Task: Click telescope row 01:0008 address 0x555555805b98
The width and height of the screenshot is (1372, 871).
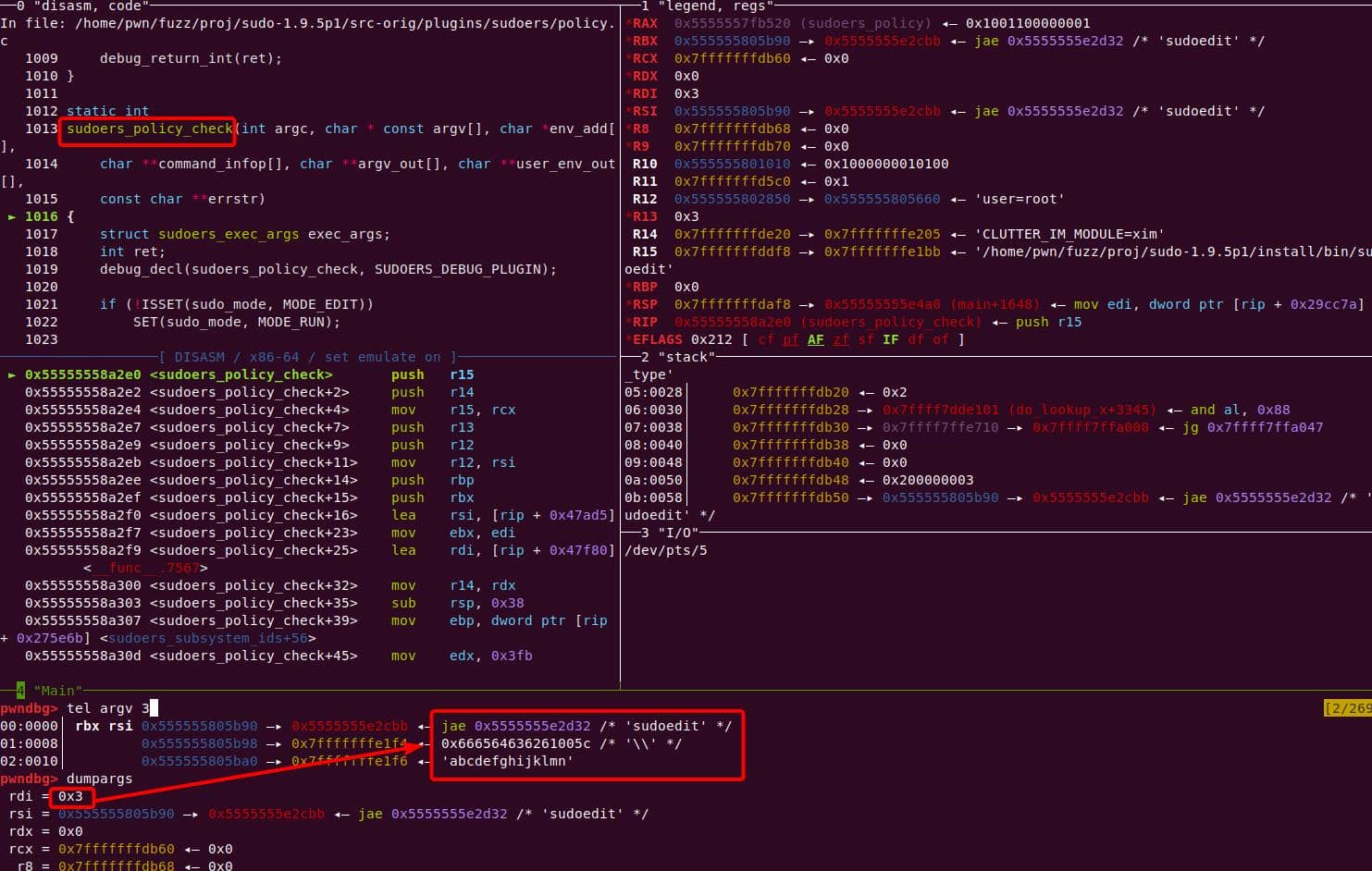Action: click(199, 743)
